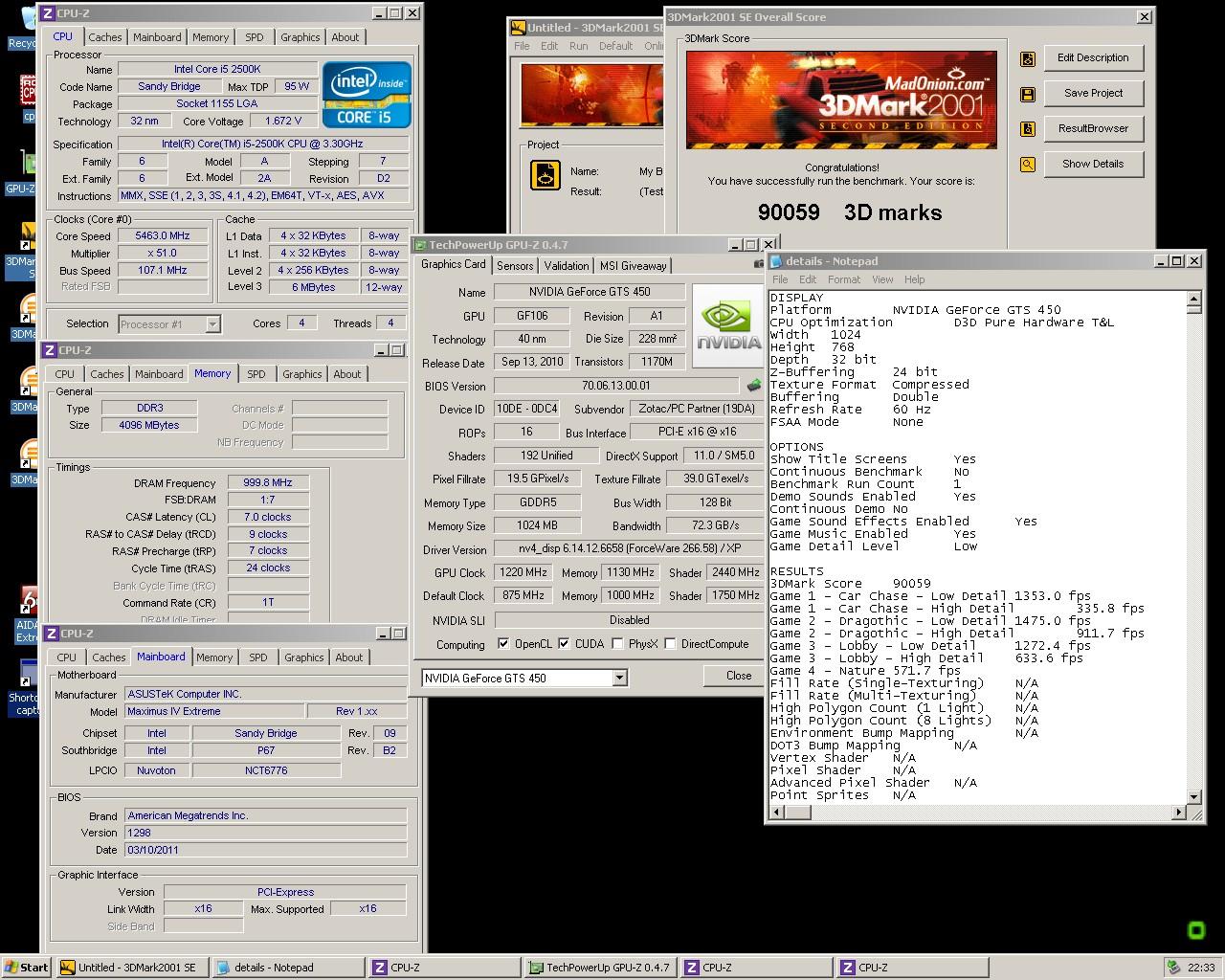Click the GPU-Z camera screenshot icon

(x=759, y=263)
